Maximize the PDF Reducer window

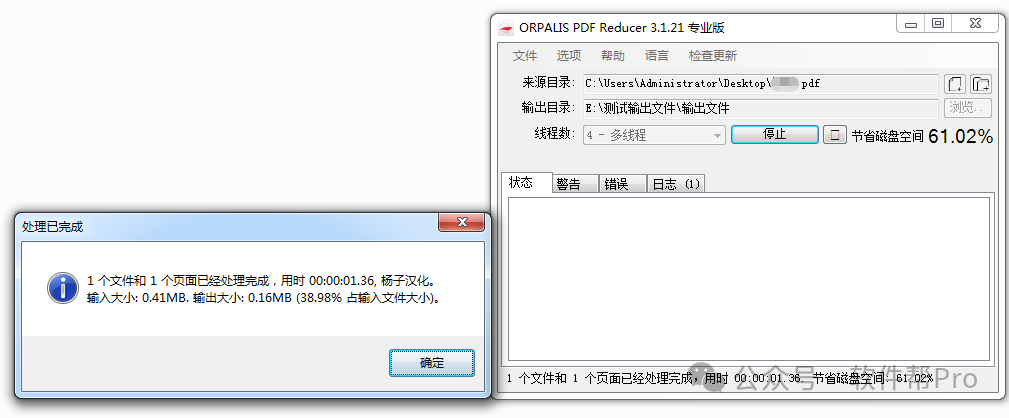click(x=938, y=24)
